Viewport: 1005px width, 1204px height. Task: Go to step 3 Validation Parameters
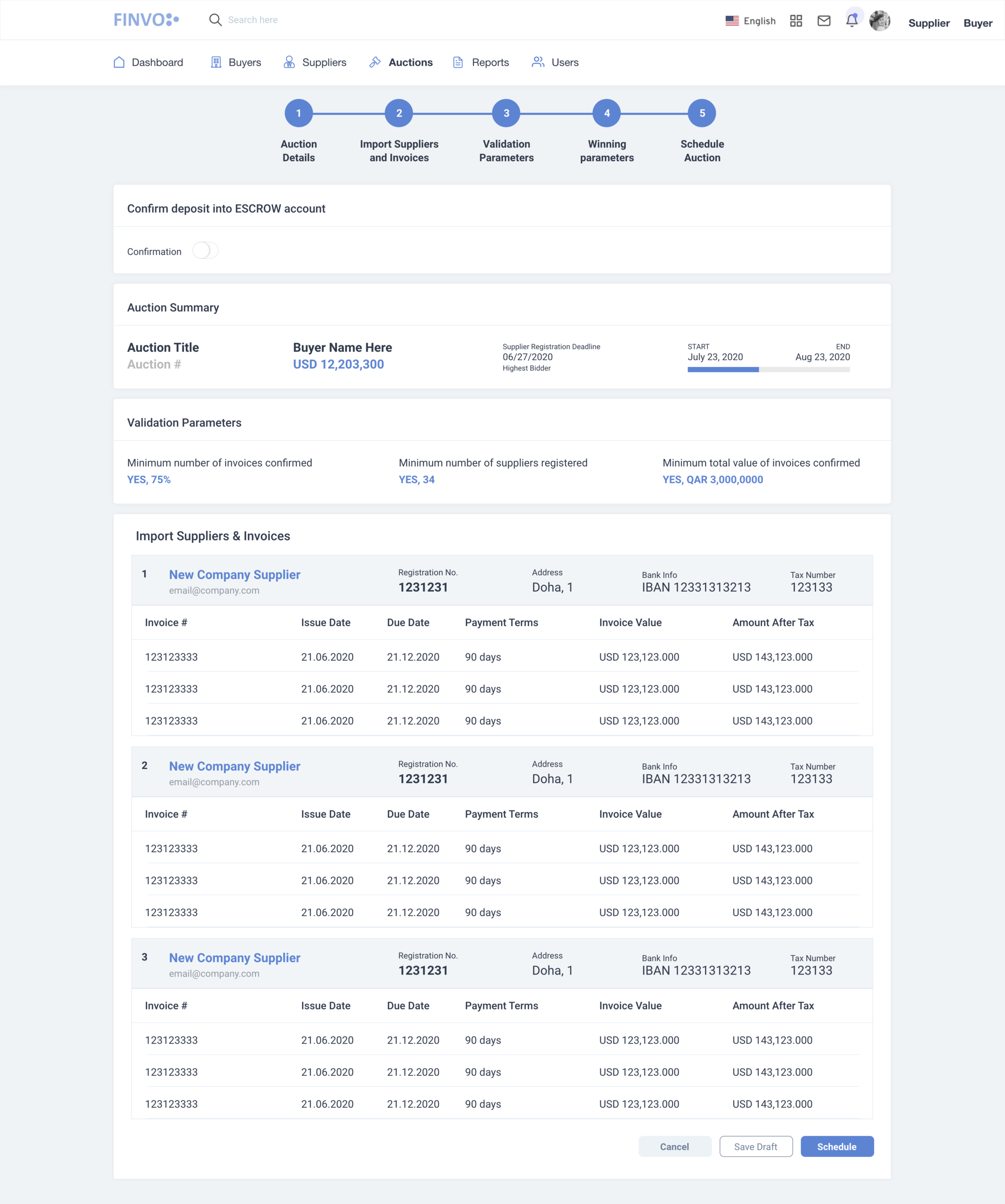coord(506,113)
